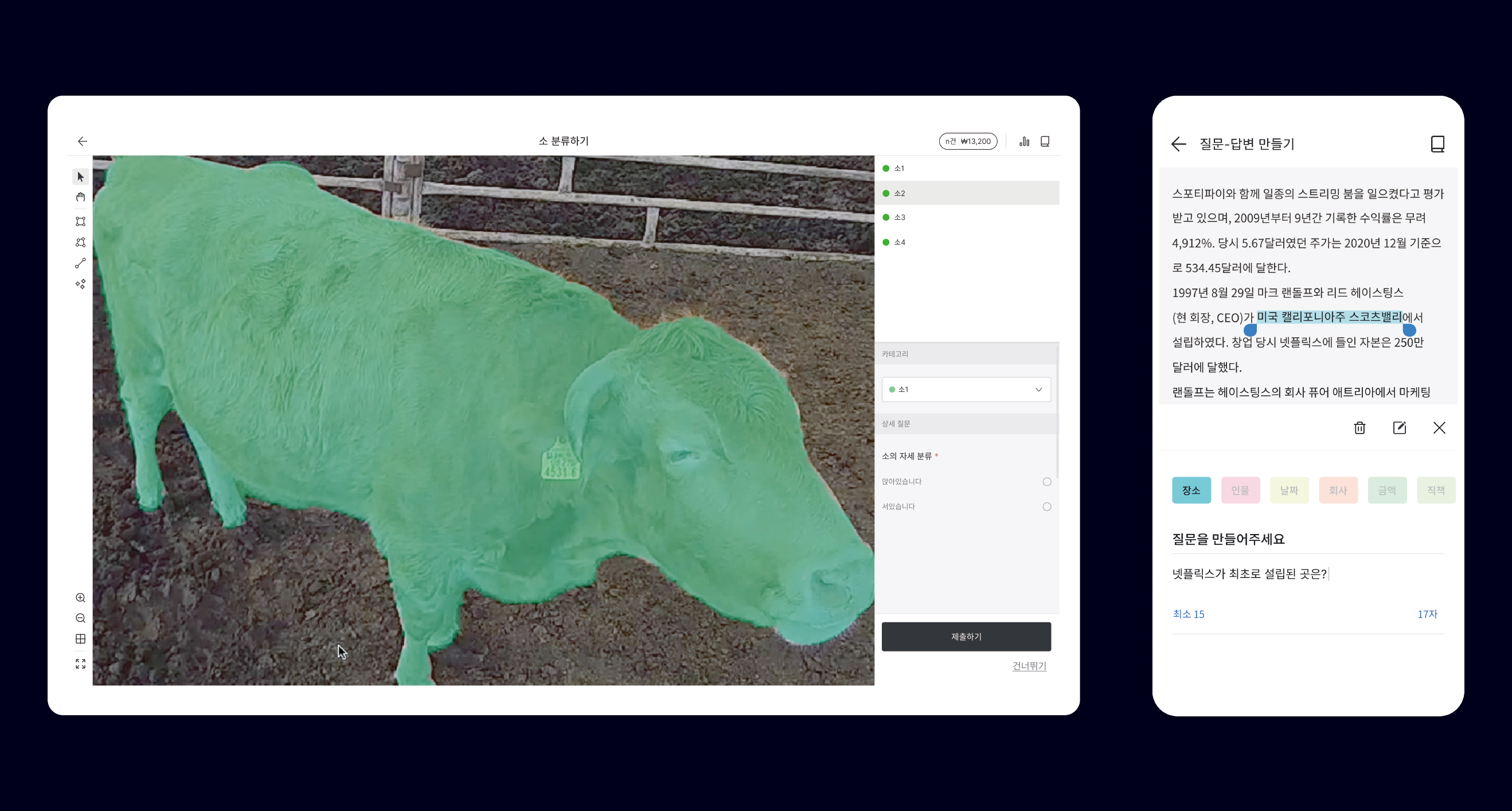The image size is (1512, 811).
Task: Select the hand pan tool
Action: [x=80, y=197]
